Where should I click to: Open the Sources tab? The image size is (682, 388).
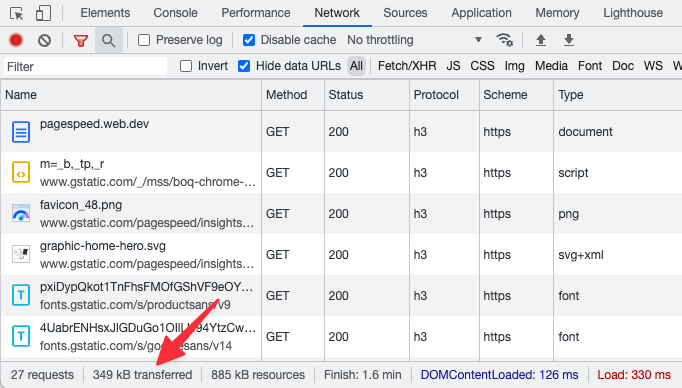click(x=405, y=13)
